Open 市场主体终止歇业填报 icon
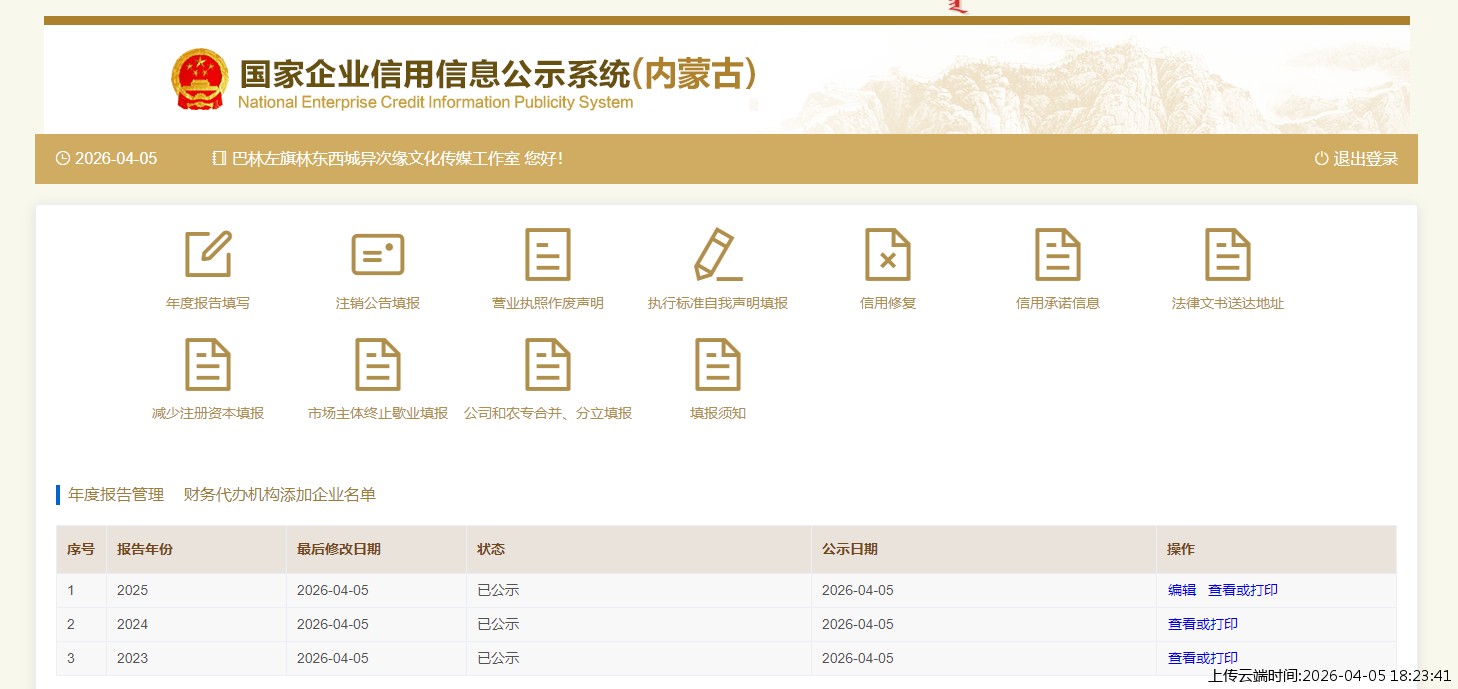 378,364
